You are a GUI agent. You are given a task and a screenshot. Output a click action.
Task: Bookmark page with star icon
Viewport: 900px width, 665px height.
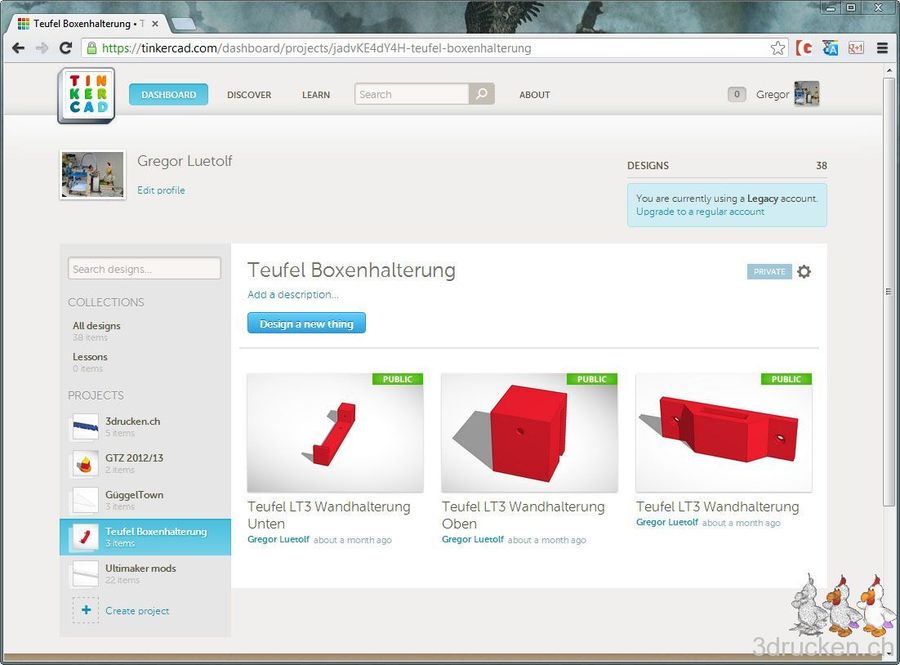click(x=778, y=48)
